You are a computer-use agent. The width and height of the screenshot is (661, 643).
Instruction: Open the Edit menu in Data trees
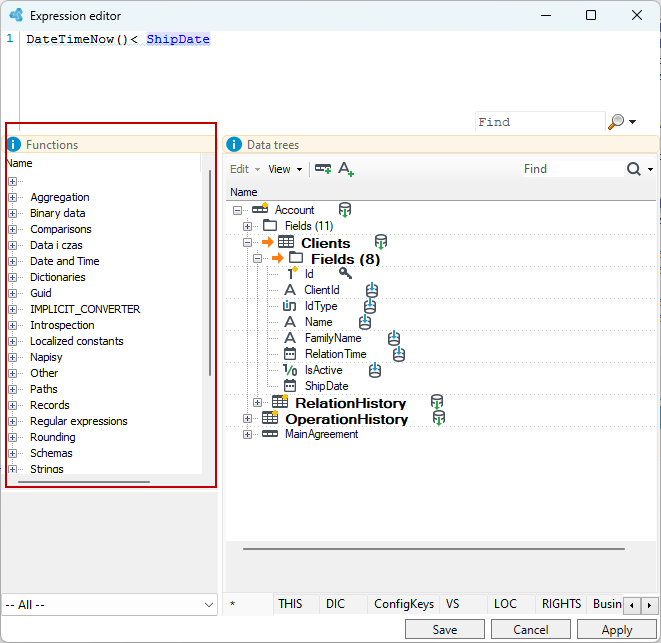click(245, 169)
